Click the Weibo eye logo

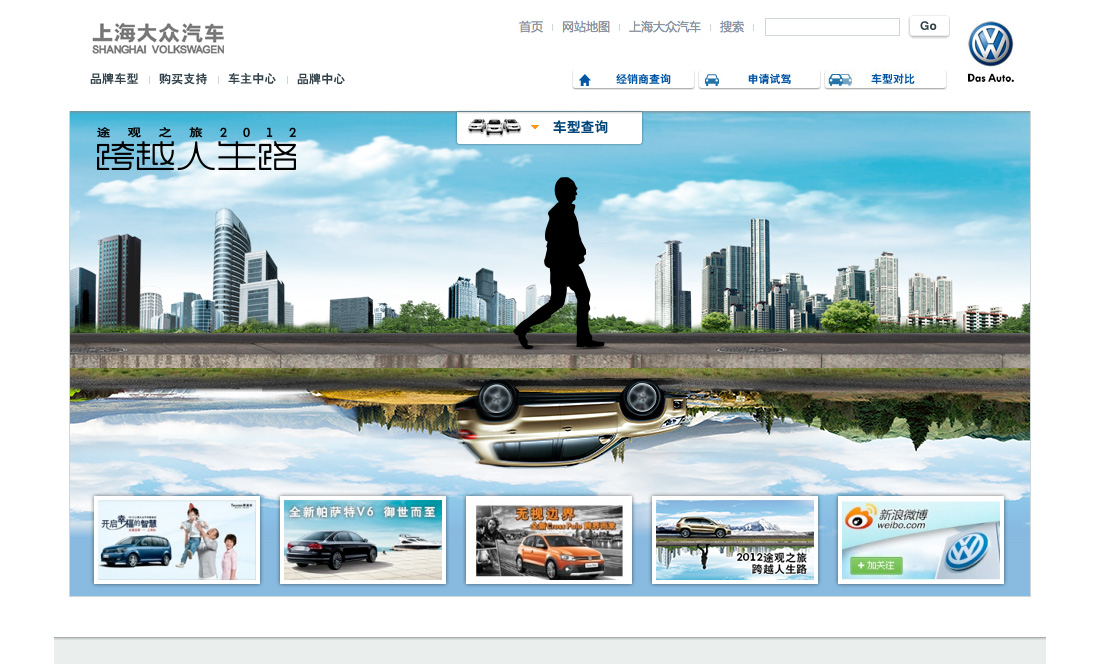[859, 518]
